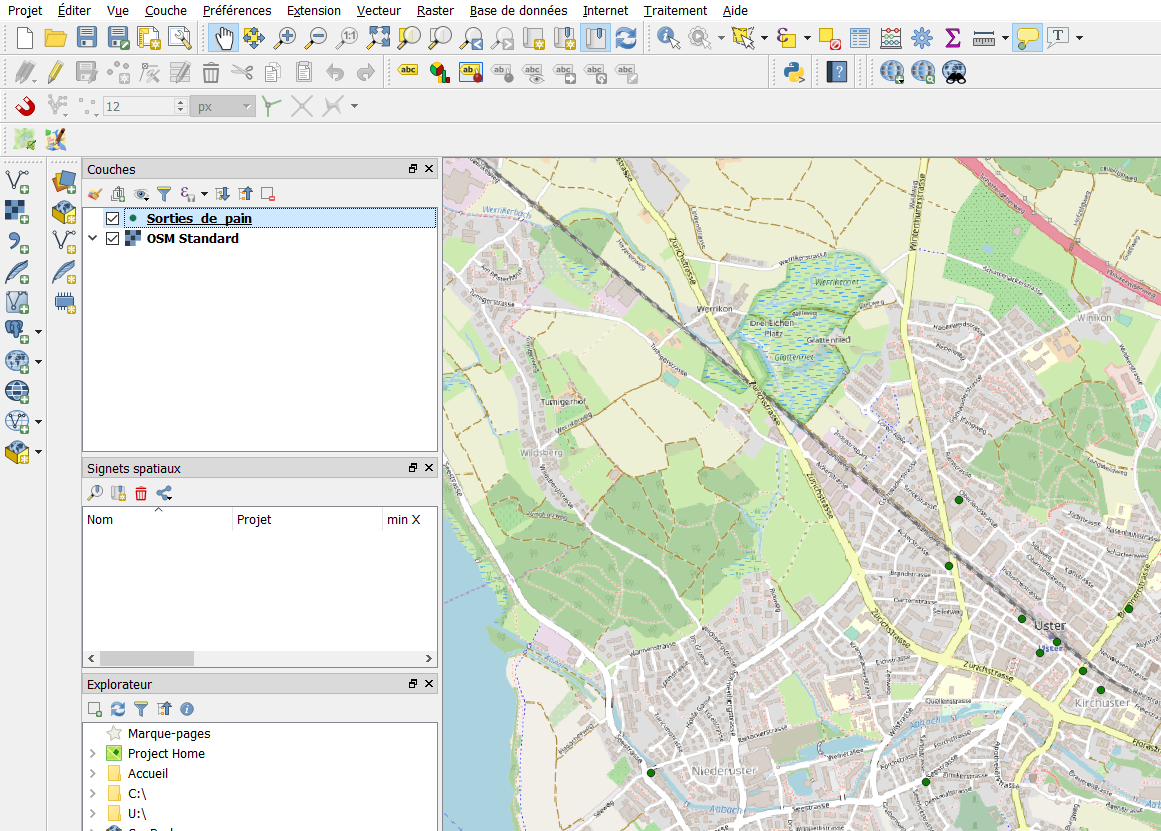Image resolution: width=1161 pixels, height=831 pixels.
Task: Open the snapping unit px dropdown
Action: point(223,106)
